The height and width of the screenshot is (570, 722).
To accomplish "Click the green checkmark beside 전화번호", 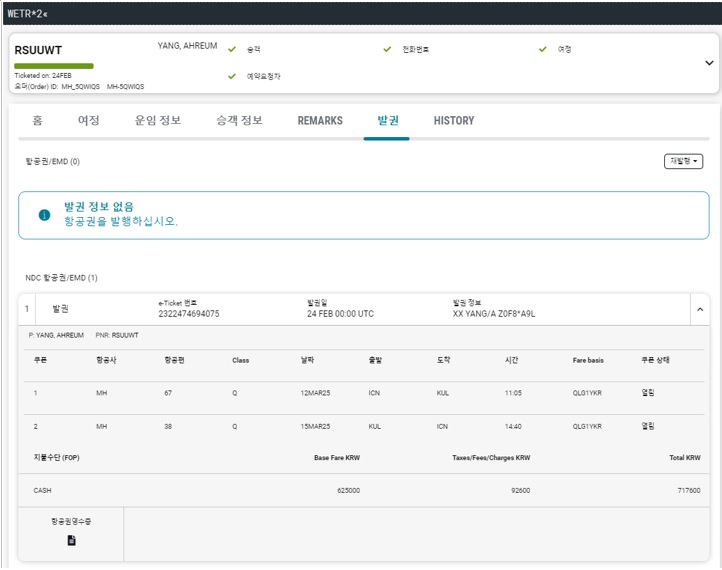I will point(387,49).
